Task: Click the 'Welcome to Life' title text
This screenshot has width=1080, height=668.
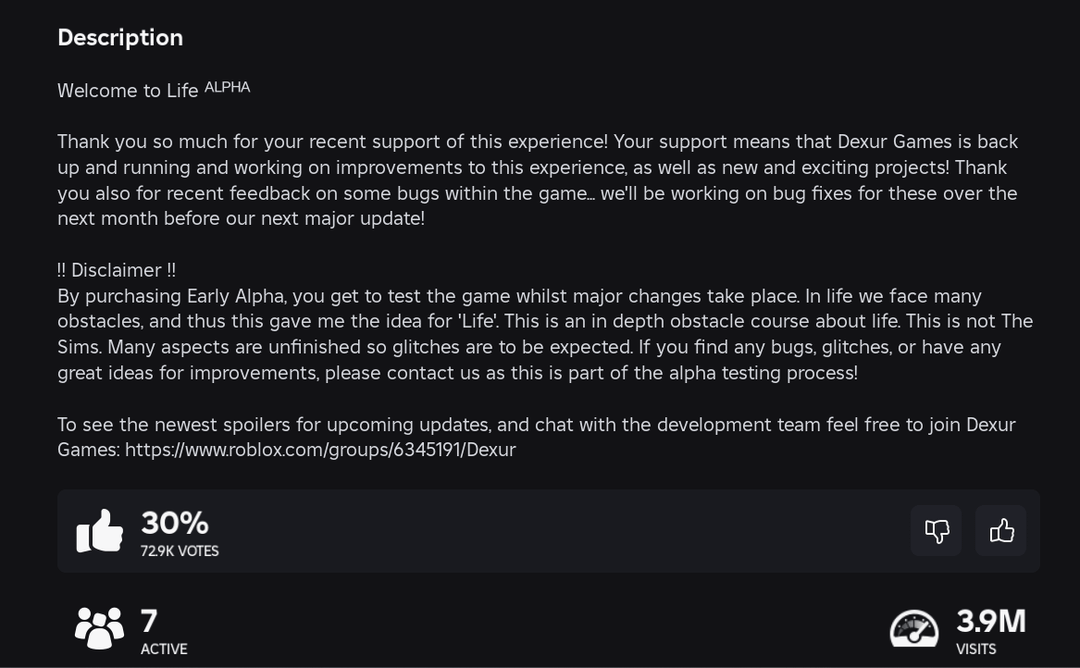Action: 128,91
